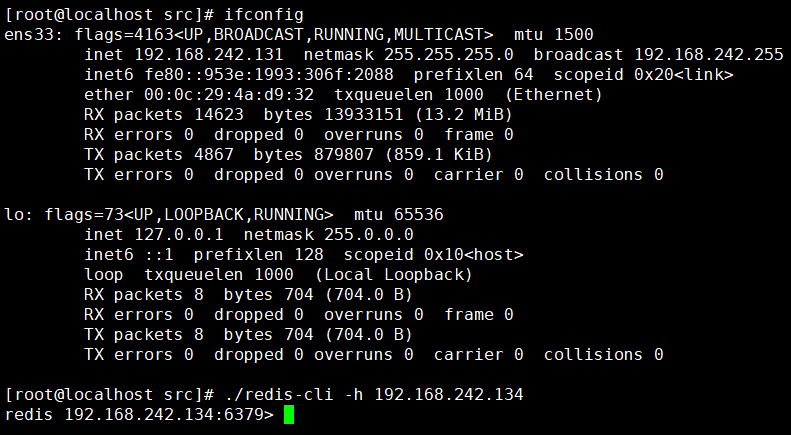791x435 pixels.
Task: Click the green terminal cursor block
Action: (289, 414)
